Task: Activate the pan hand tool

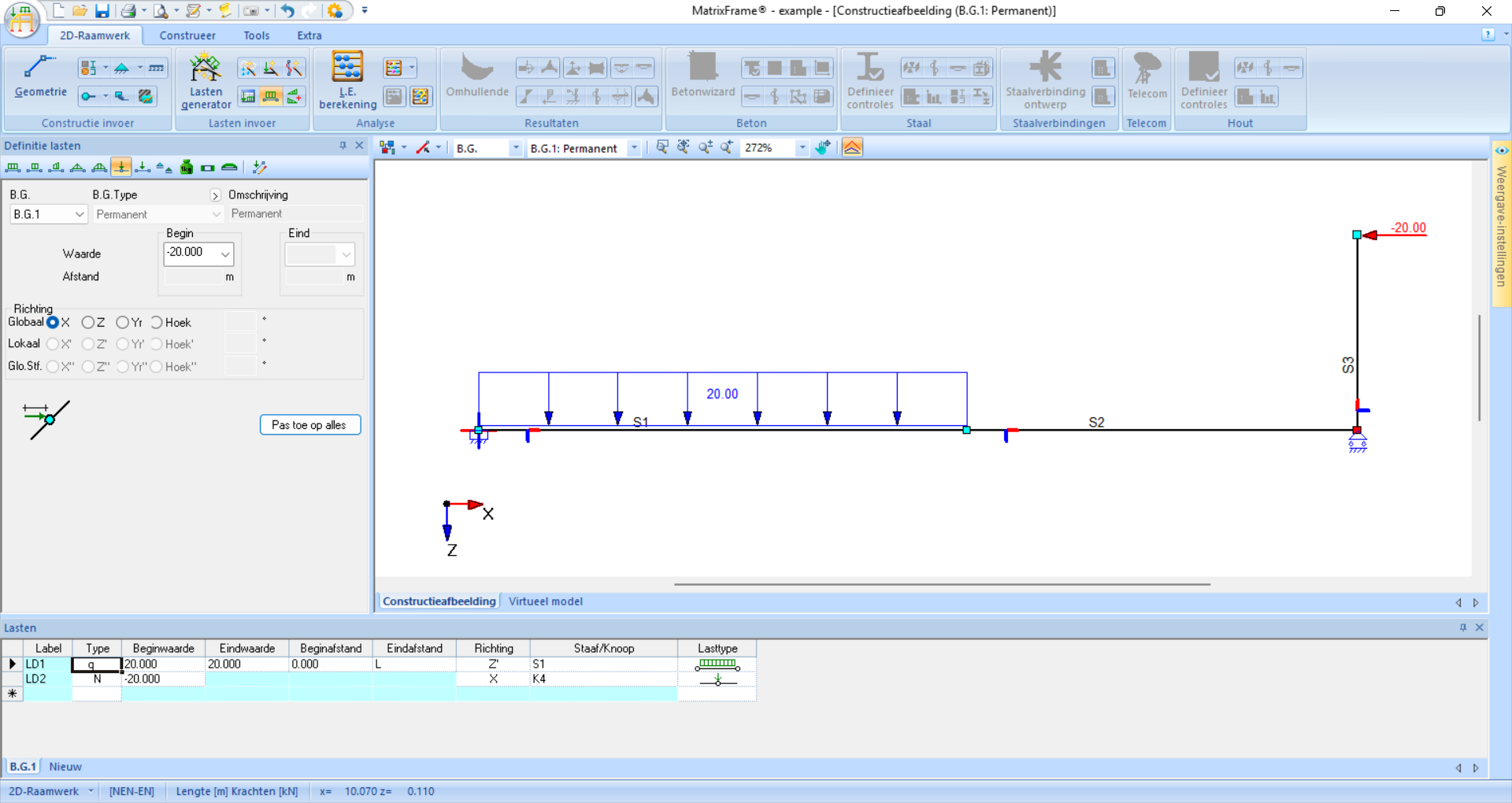Action: (823, 147)
